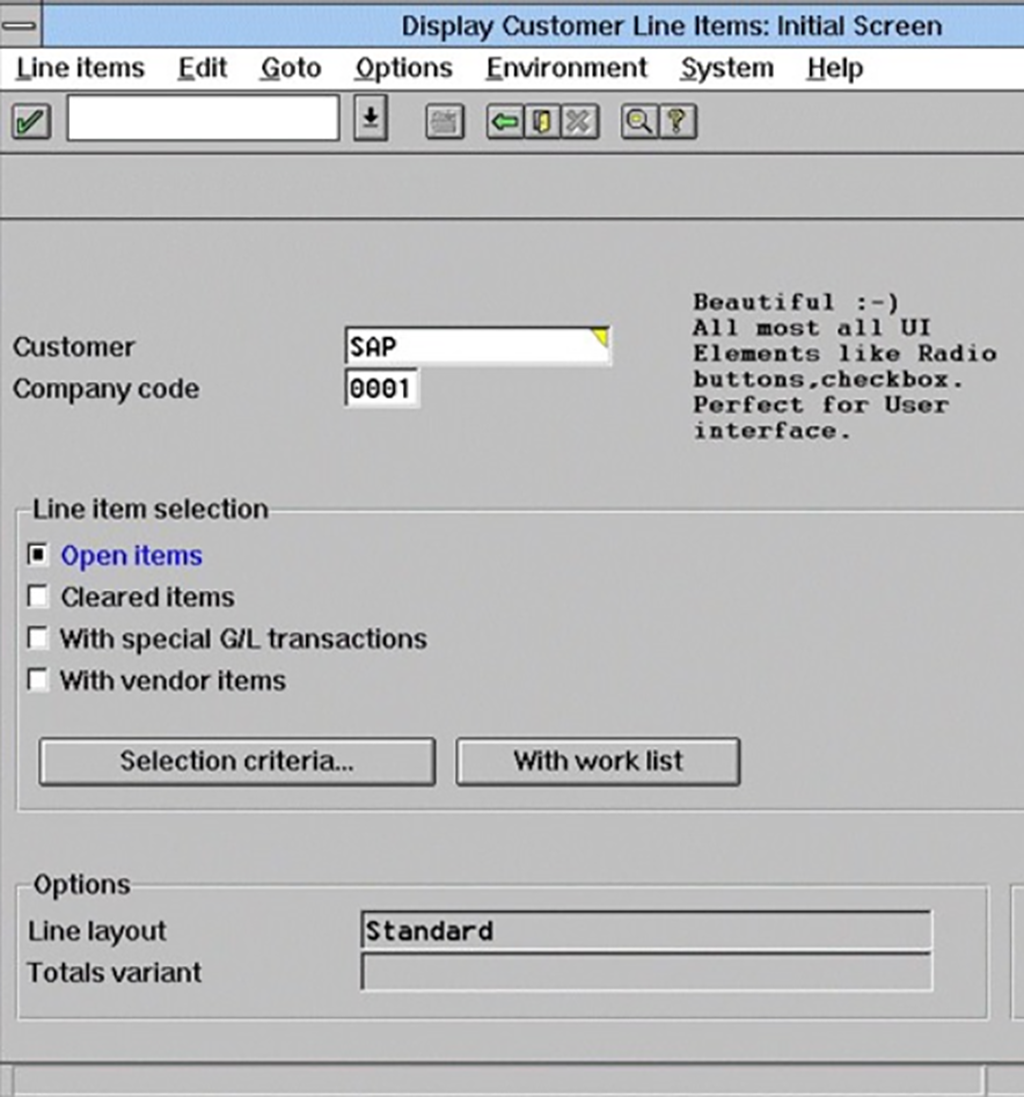Tick the With vendor items checkbox

tap(38, 681)
